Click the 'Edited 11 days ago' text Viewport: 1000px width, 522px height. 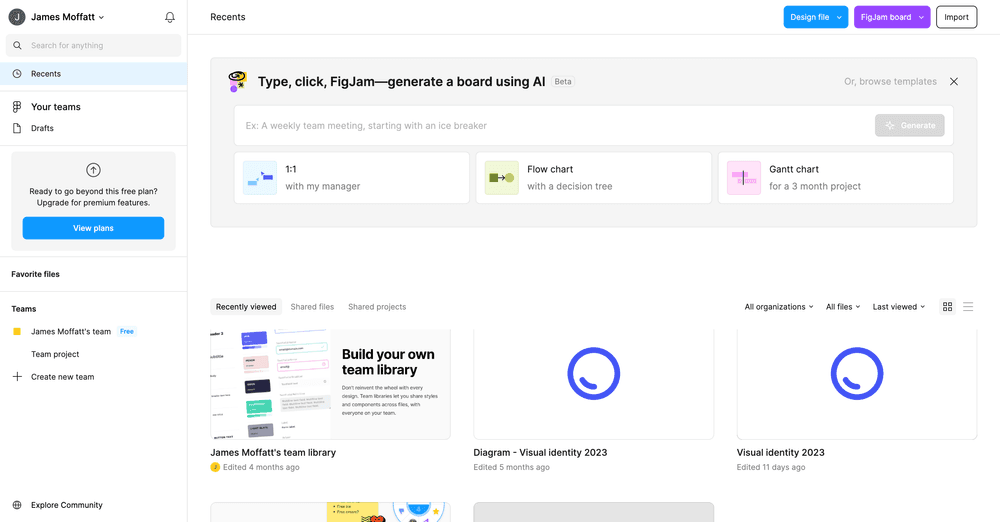coord(770,467)
